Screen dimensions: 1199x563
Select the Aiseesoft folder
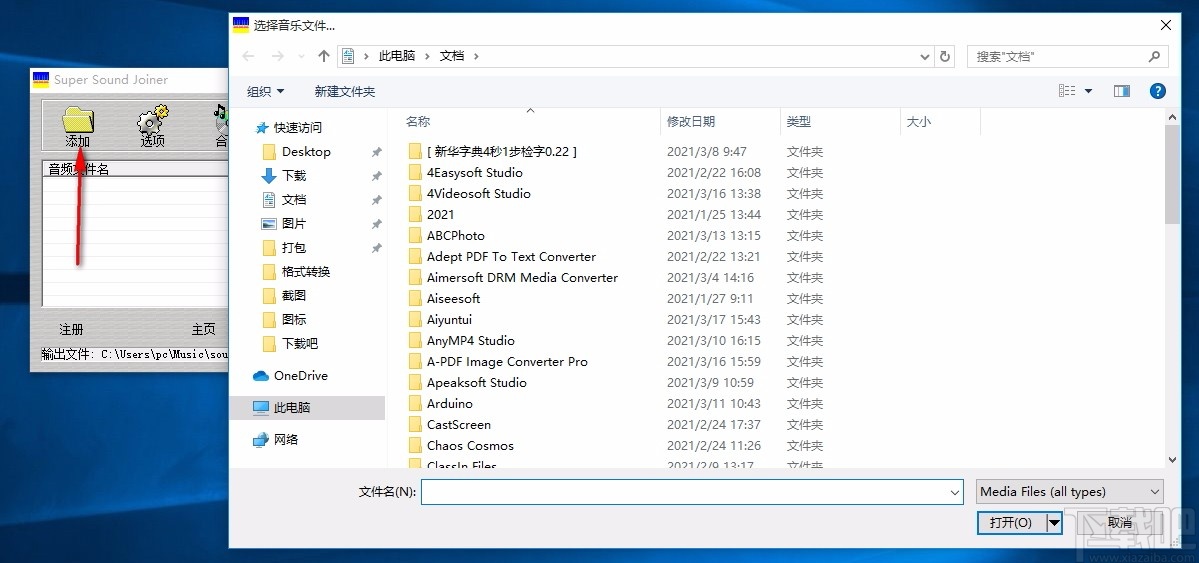coord(453,299)
